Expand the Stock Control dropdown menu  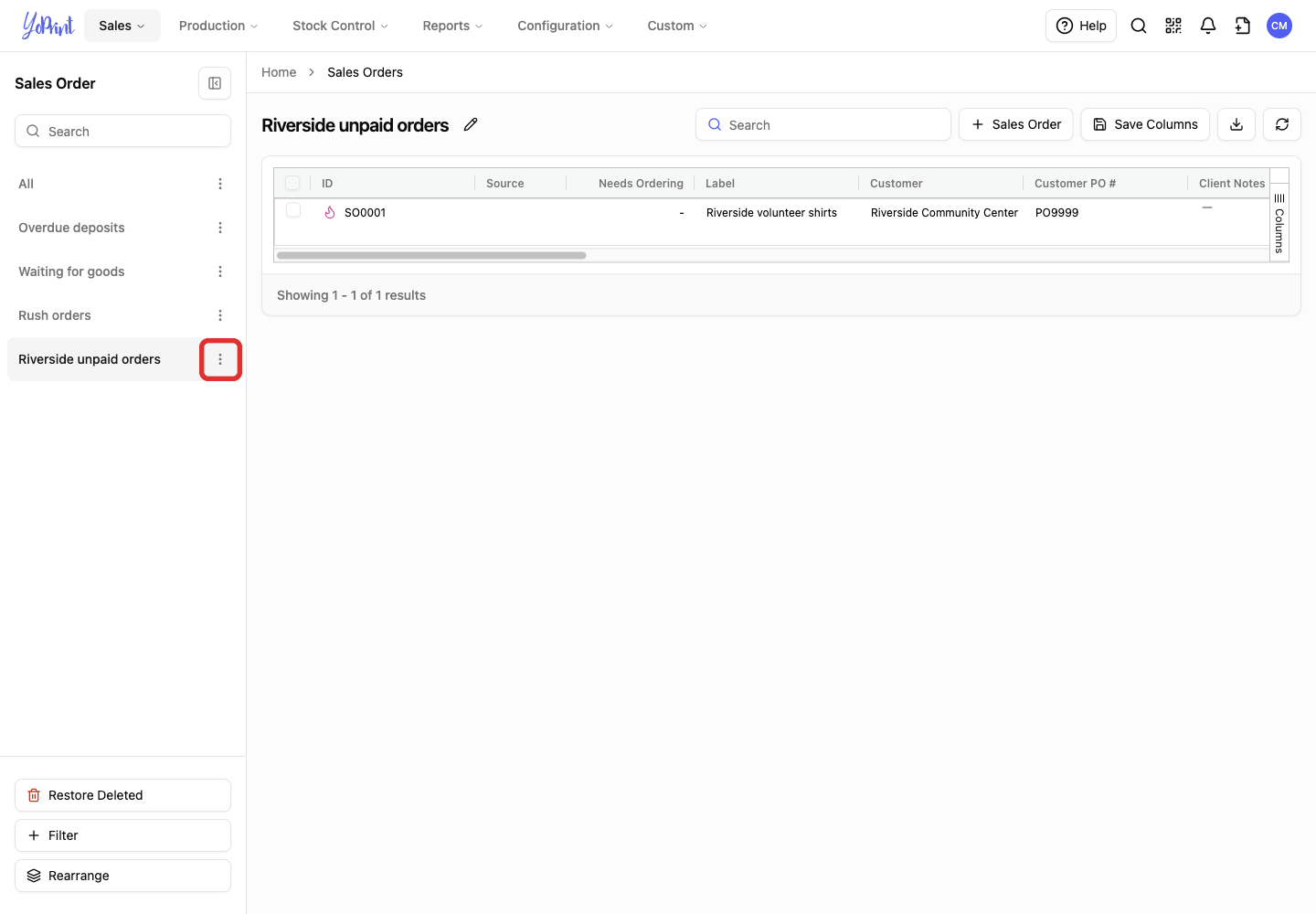340,26
